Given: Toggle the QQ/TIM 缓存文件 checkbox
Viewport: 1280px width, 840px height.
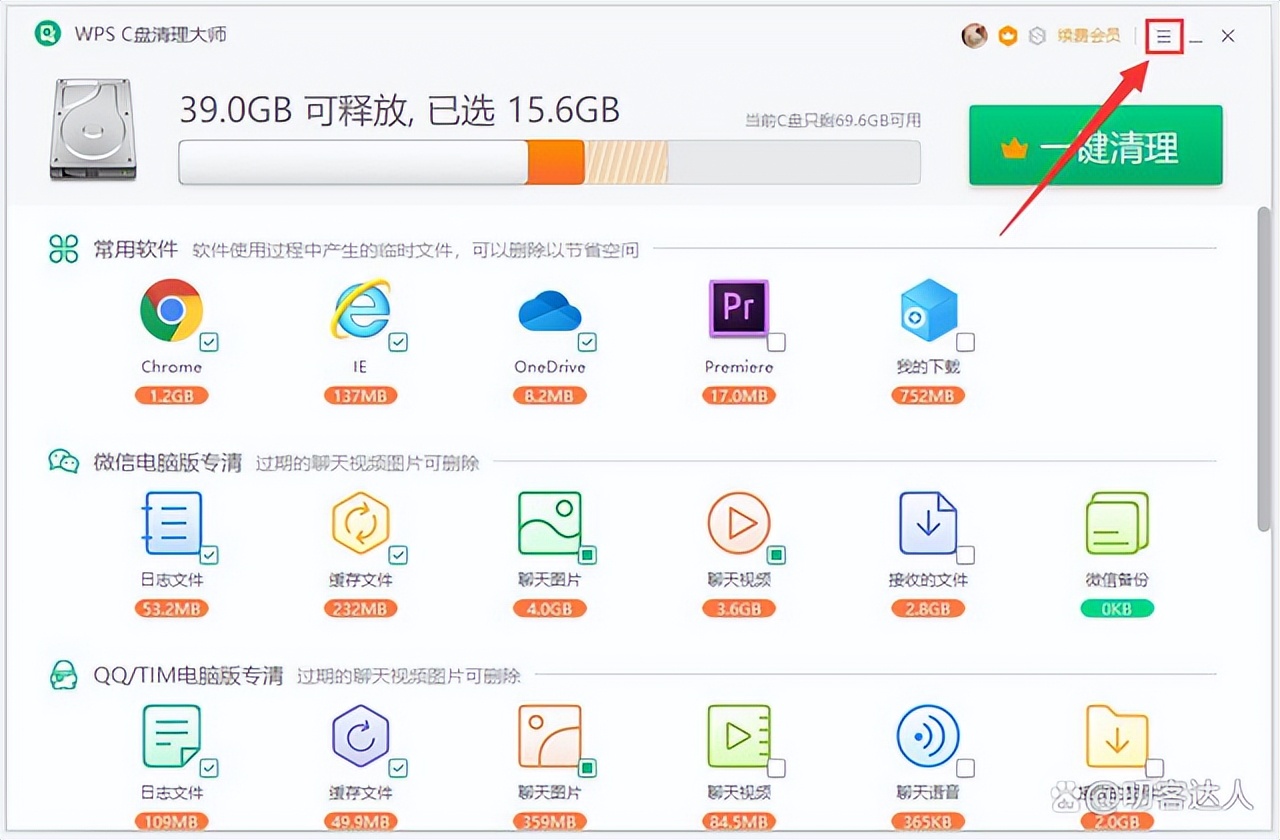Looking at the screenshot, I should [398, 768].
